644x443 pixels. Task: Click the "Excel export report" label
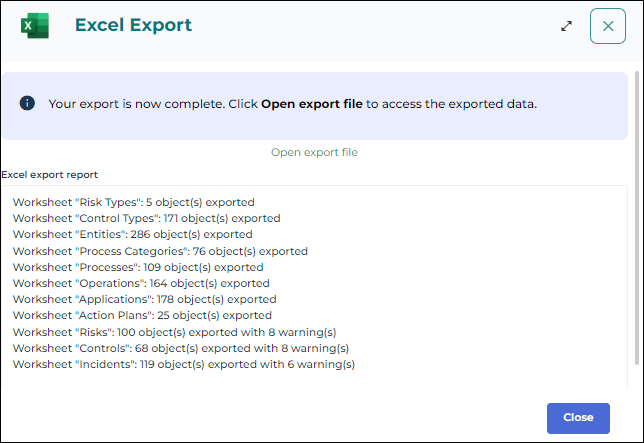click(50, 174)
